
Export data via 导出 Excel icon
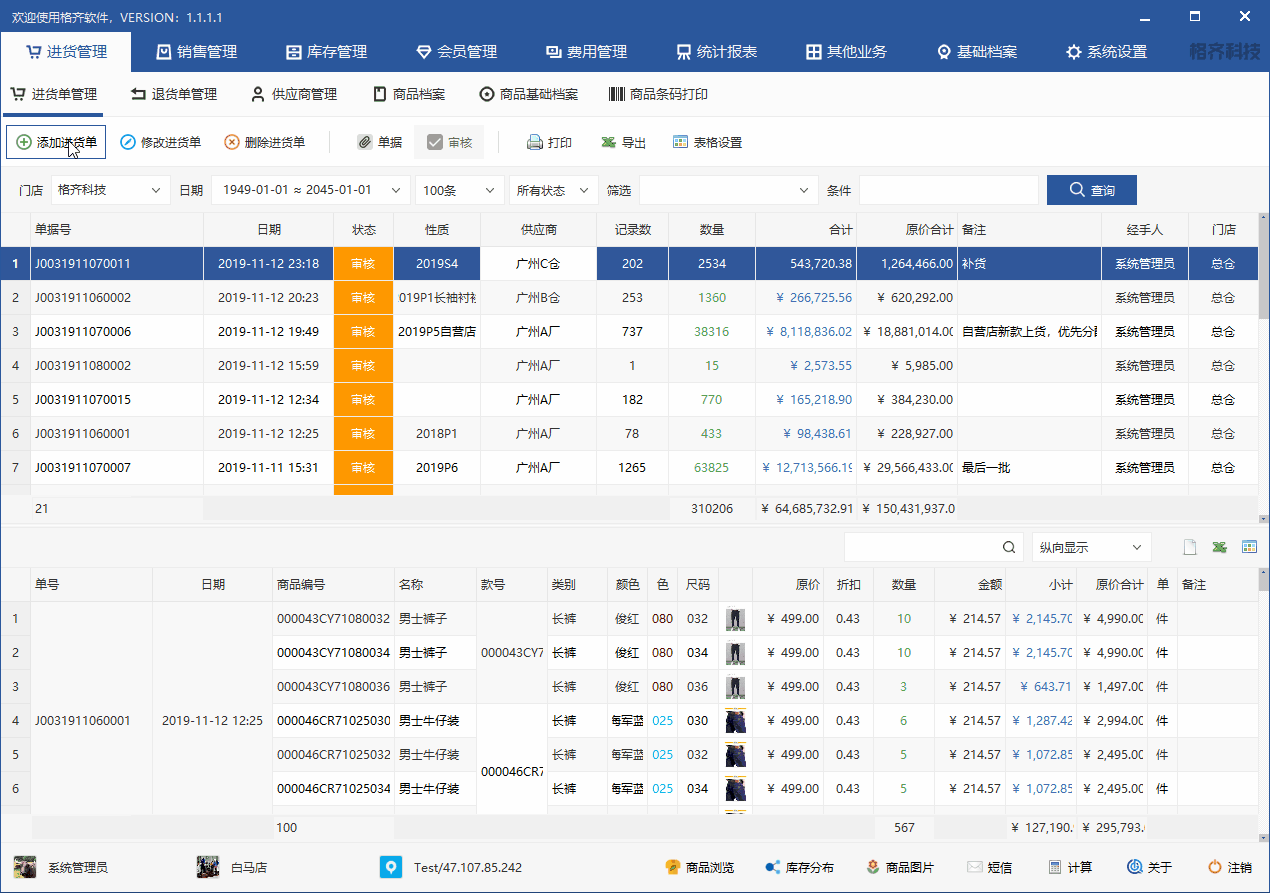coord(608,143)
